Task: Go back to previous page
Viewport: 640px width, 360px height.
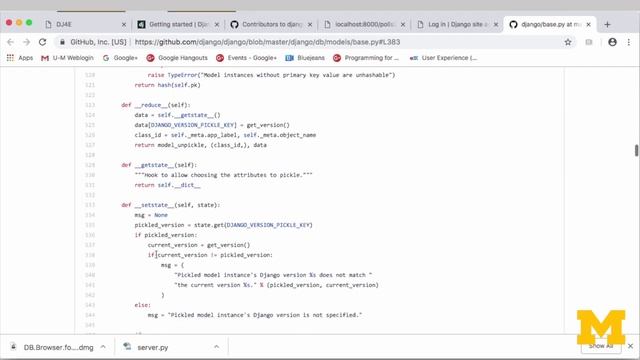Action: (11, 42)
